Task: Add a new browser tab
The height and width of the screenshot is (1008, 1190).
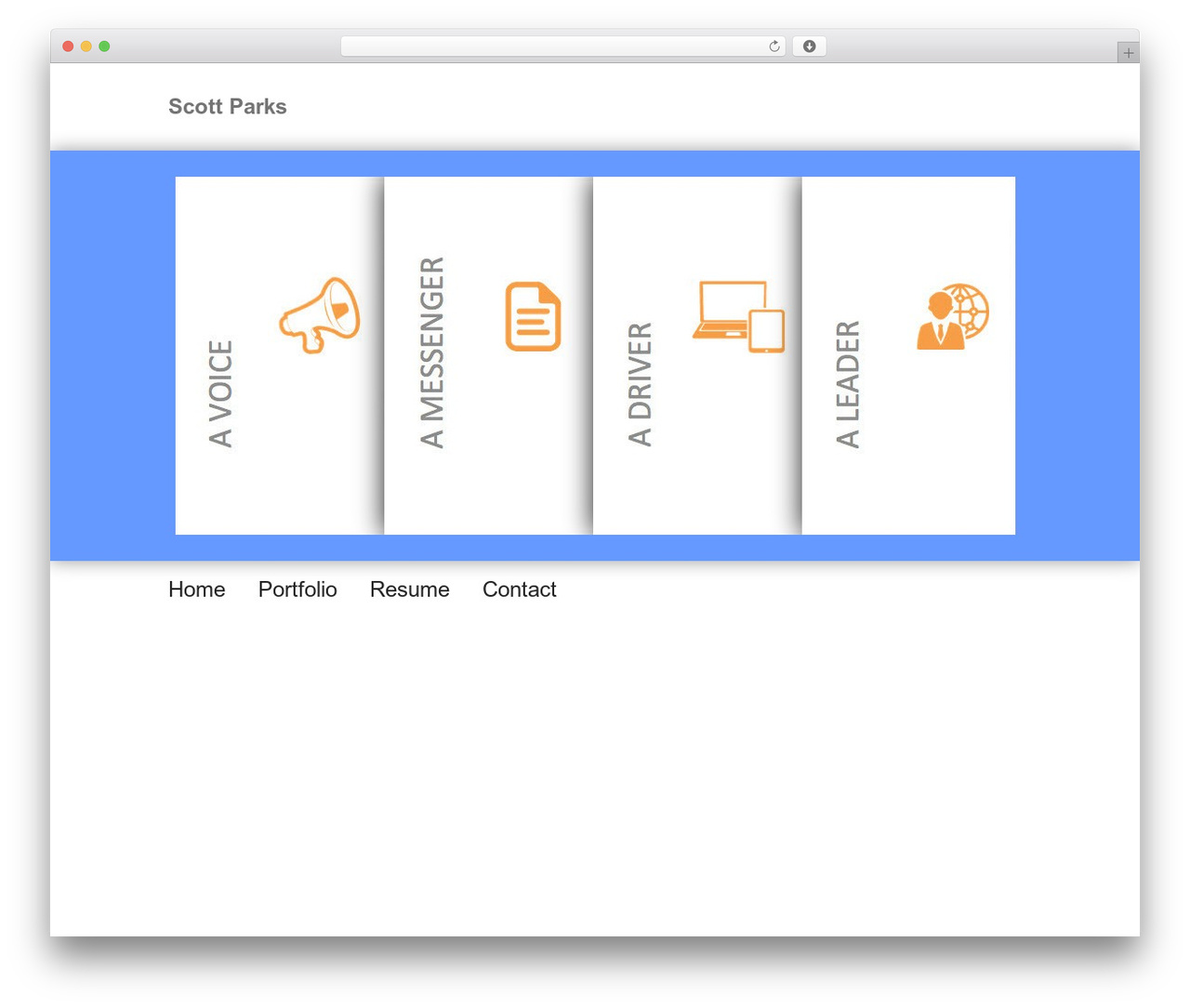Action: tap(1128, 53)
